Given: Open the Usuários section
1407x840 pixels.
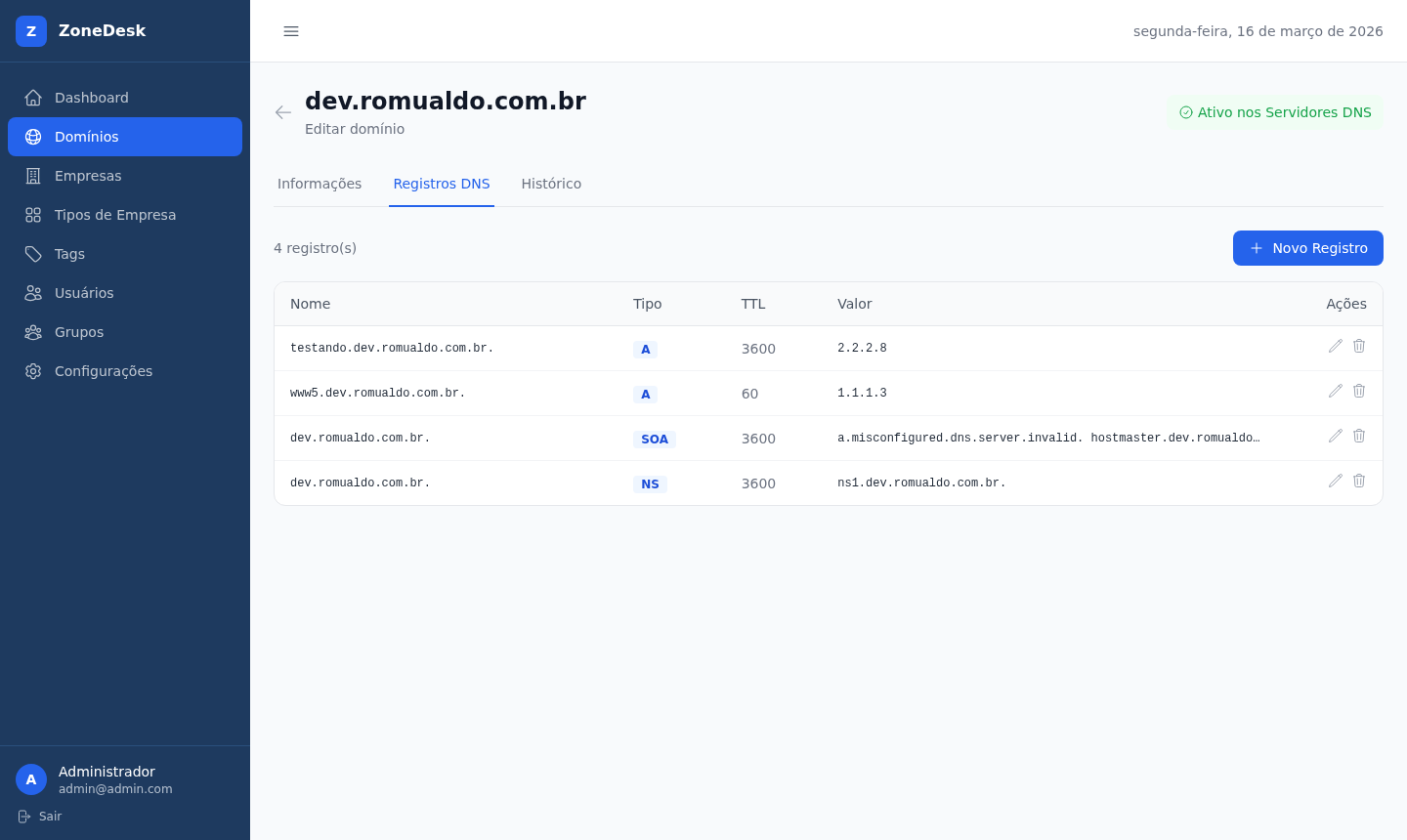Looking at the screenshot, I should coord(84,293).
